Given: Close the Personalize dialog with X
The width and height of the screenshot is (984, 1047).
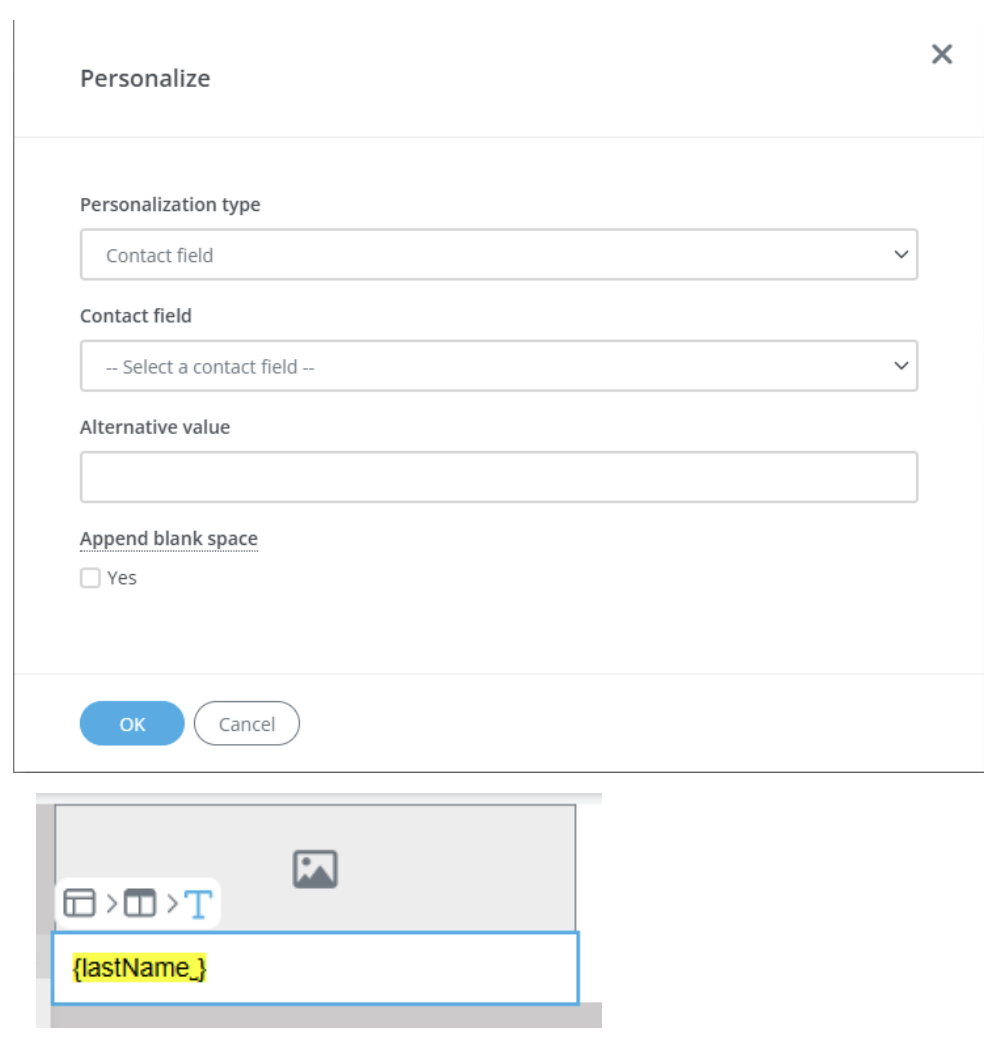Looking at the screenshot, I should [941, 54].
